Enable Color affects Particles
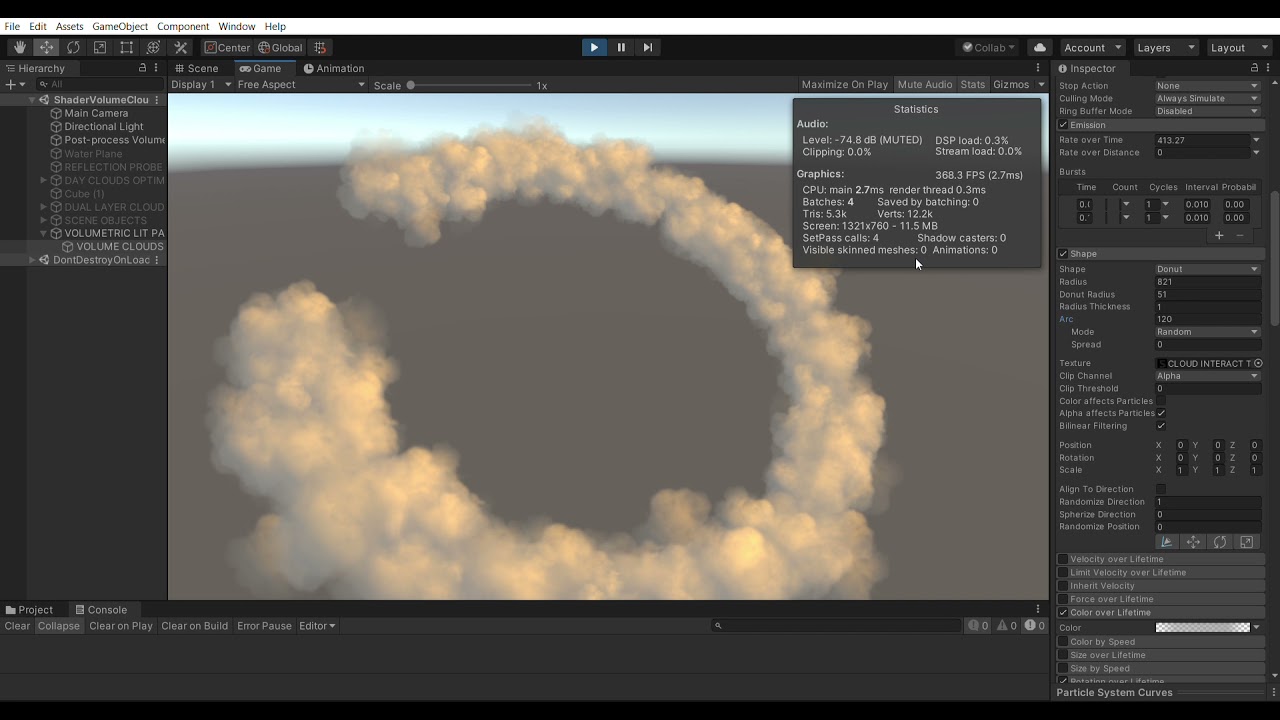Image resolution: width=1280 pixels, height=720 pixels. [1161, 401]
